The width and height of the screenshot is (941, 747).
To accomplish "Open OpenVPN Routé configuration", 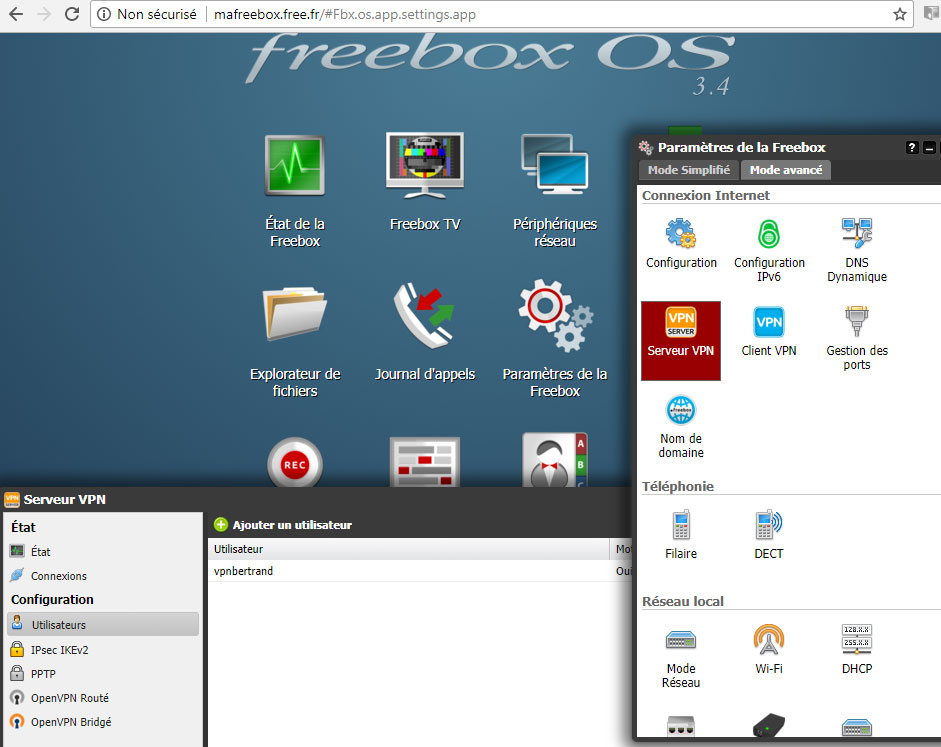I will 103,698.
